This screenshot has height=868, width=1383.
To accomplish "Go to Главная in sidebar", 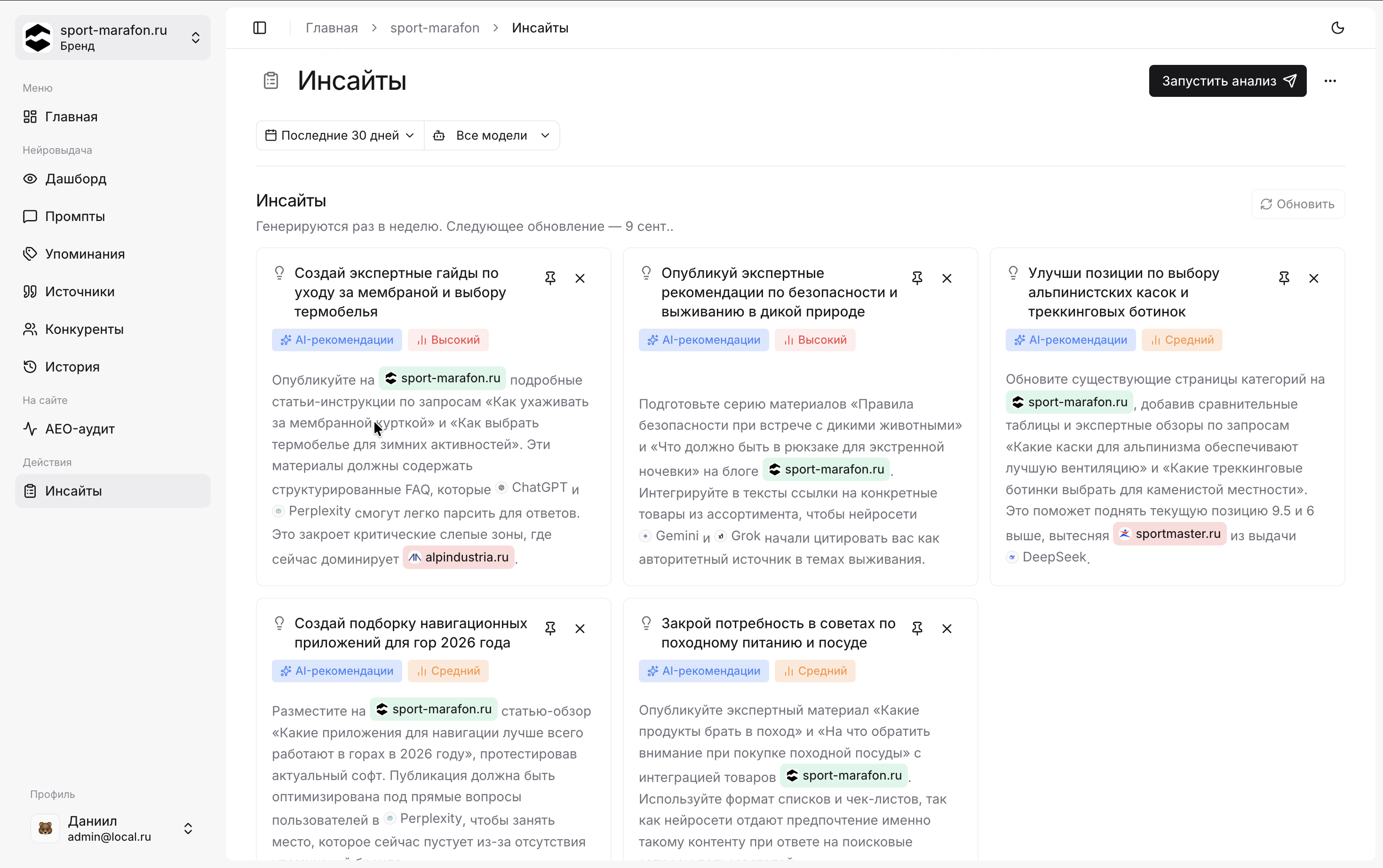I will pyautogui.click(x=112, y=117).
